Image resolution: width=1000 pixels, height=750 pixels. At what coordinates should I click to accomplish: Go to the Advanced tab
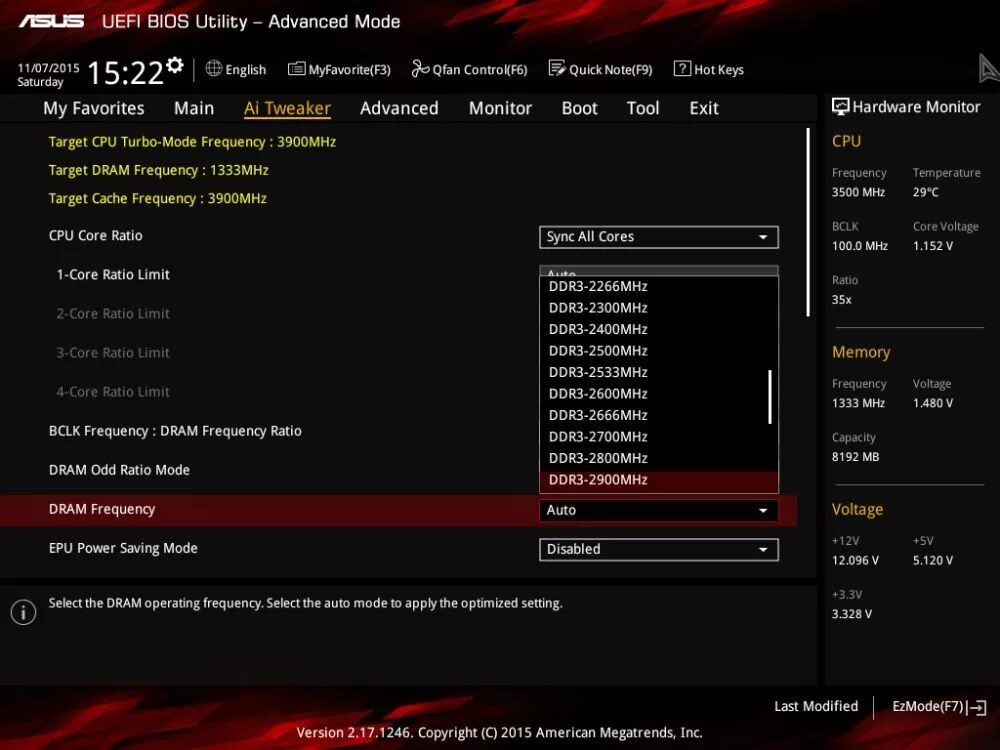pyautogui.click(x=399, y=108)
